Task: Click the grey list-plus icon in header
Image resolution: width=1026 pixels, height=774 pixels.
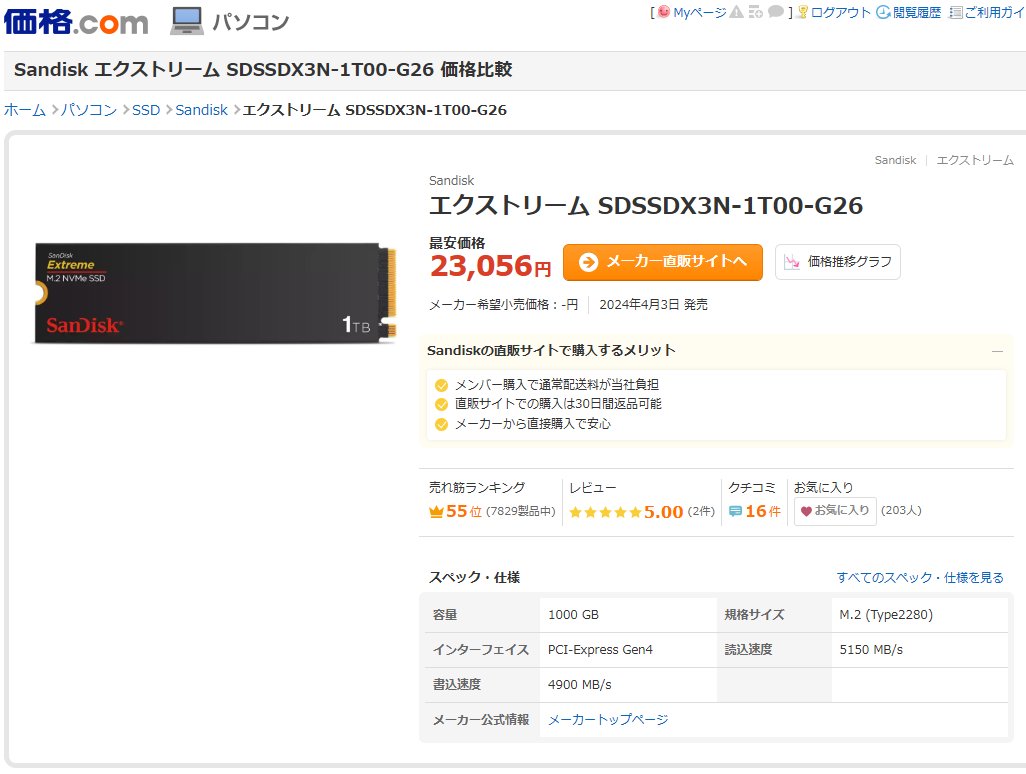Action: 756,12
